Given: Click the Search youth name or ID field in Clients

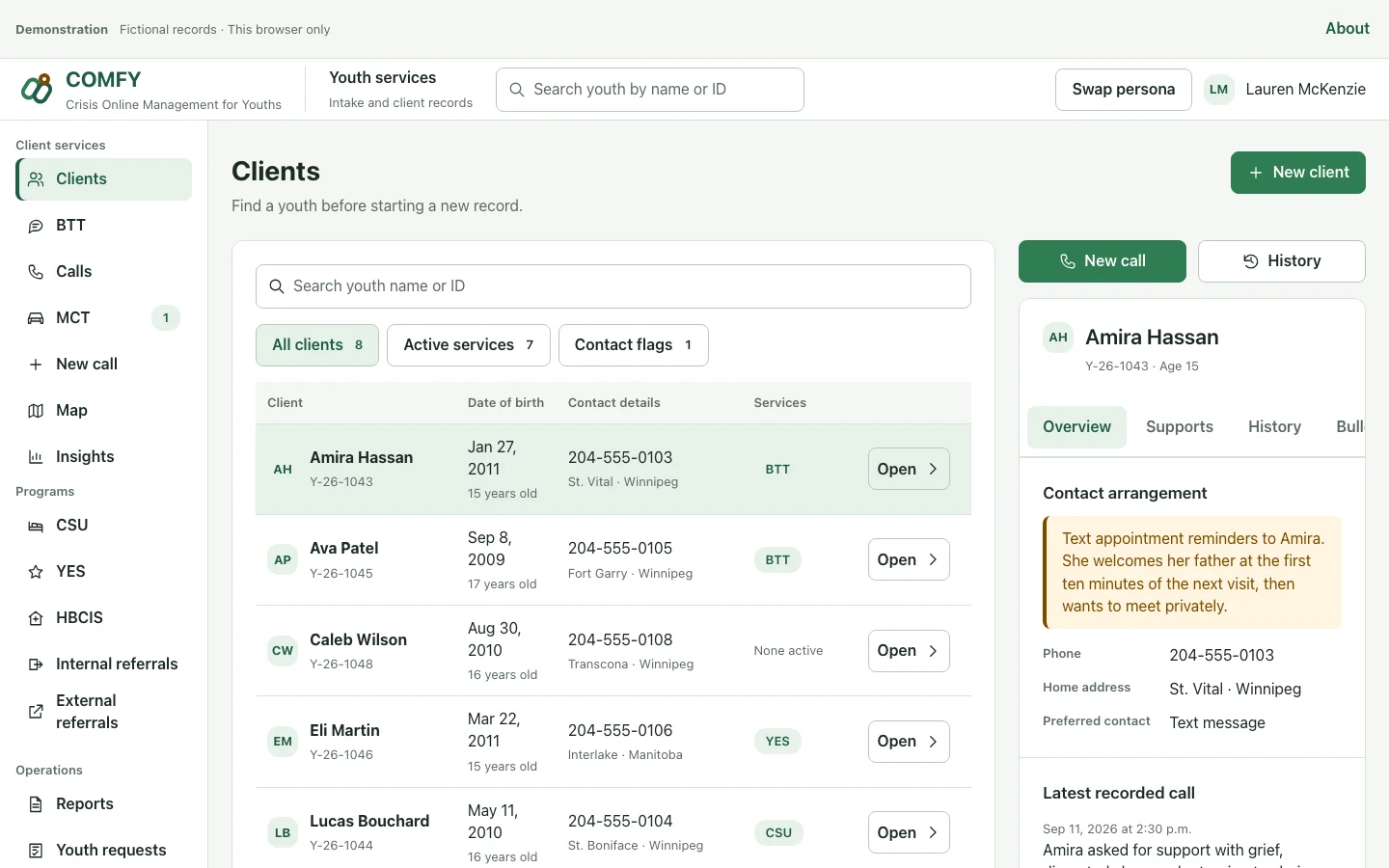Looking at the screenshot, I should click(x=613, y=286).
